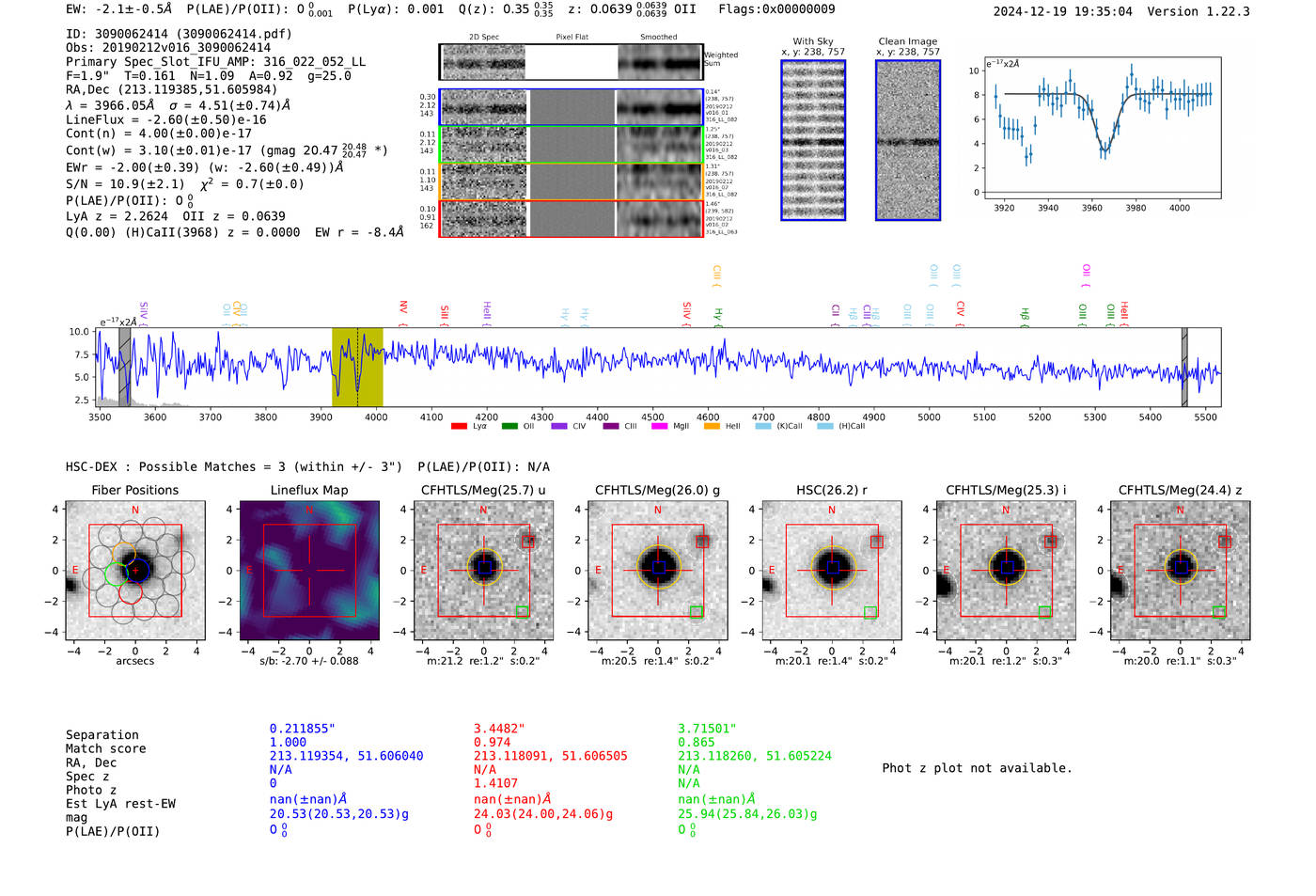
Task: Click the With Sky image panel
Action: (813, 140)
